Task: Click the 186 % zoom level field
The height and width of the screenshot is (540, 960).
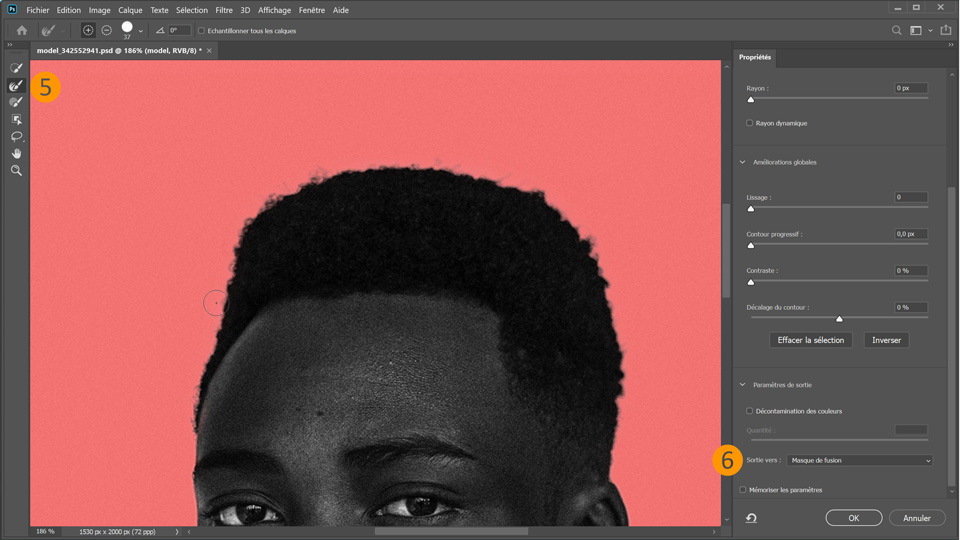Action: pyautogui.click(x=45, y=531)
